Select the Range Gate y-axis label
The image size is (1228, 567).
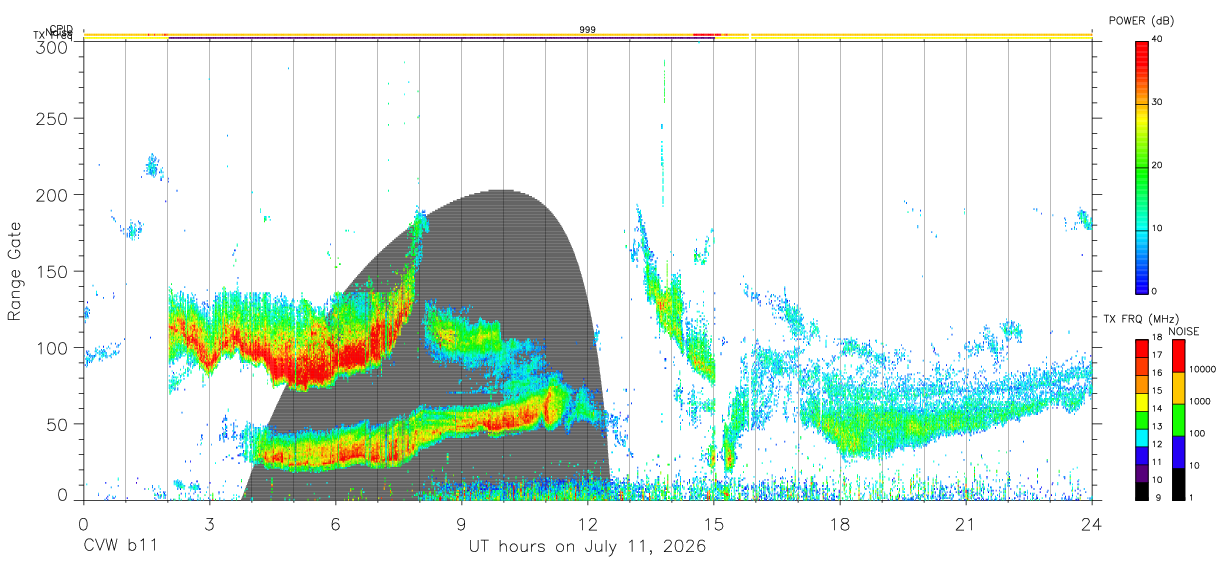click(15, 272)
